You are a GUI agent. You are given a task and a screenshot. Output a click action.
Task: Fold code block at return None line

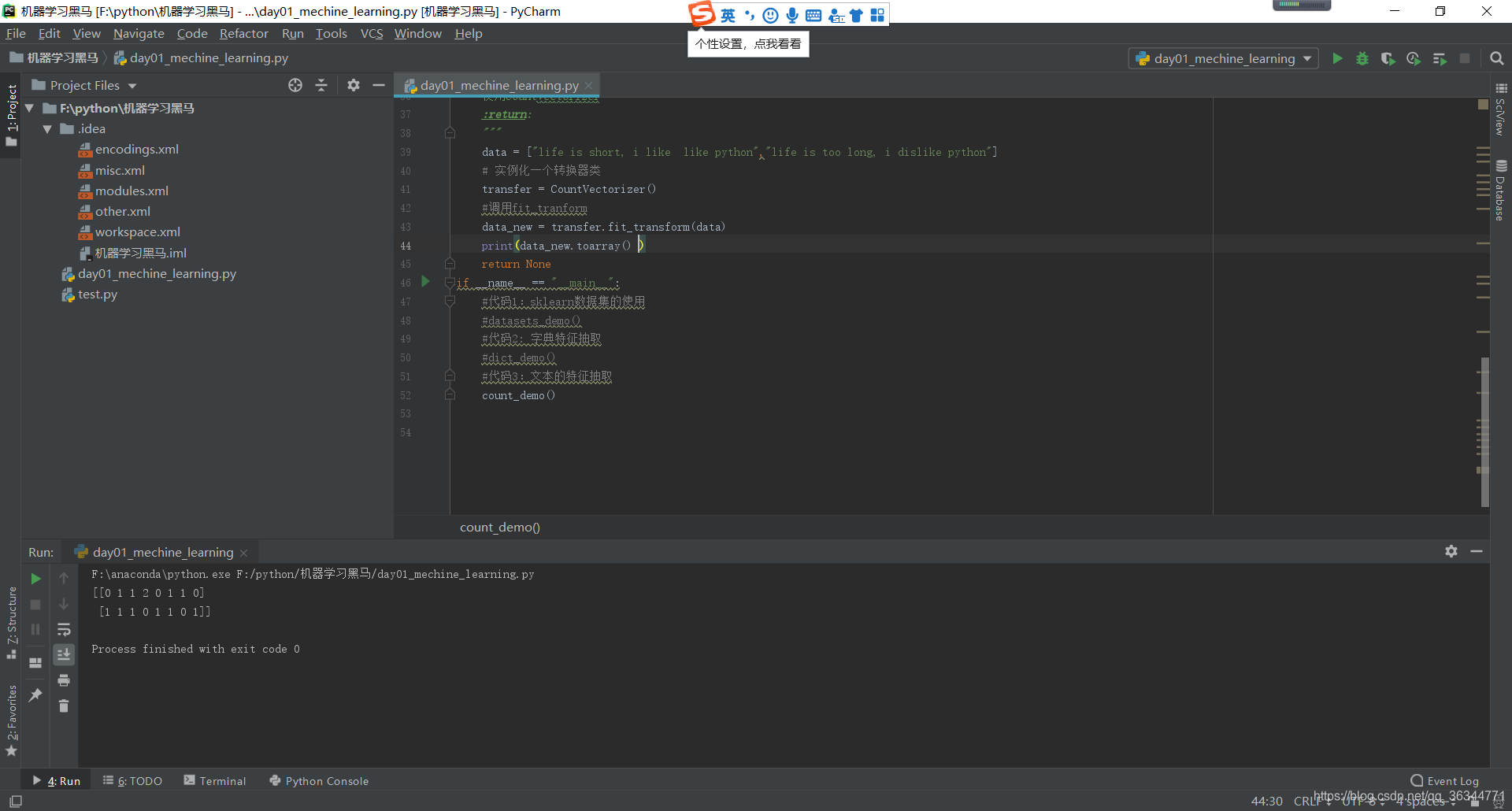[450, 264]
